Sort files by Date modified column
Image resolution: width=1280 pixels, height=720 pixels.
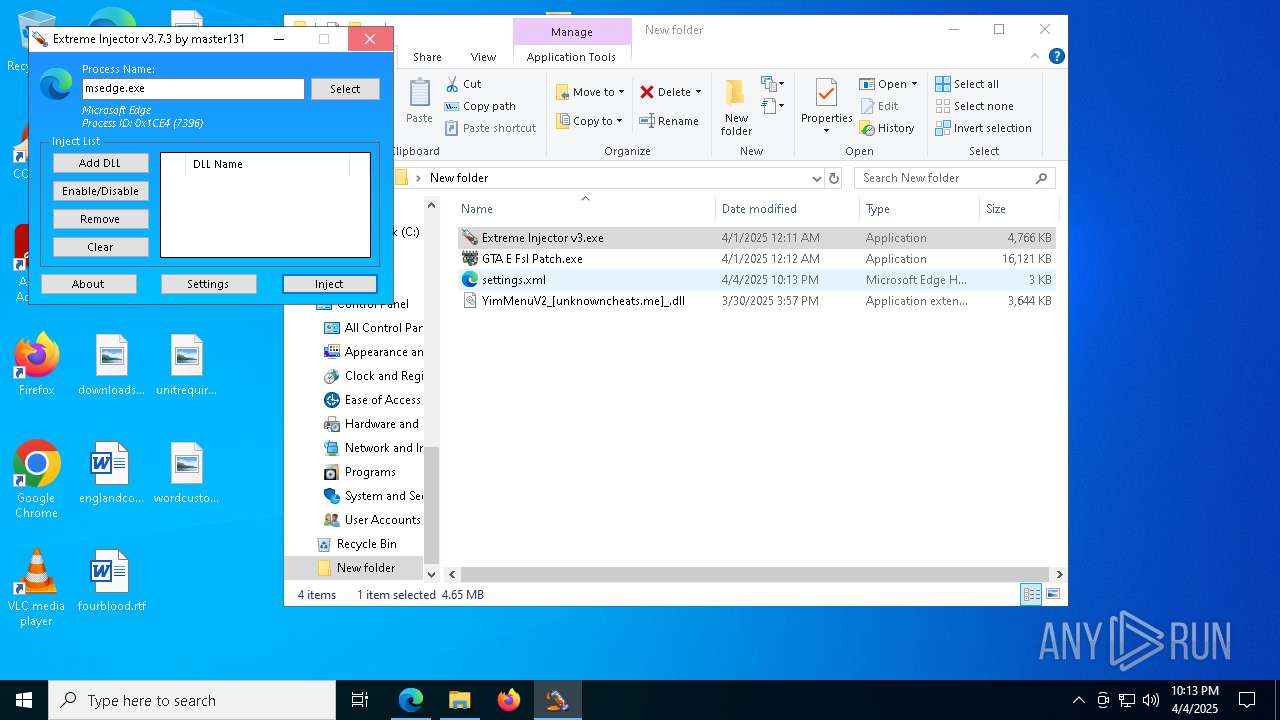tap(787, 209)
